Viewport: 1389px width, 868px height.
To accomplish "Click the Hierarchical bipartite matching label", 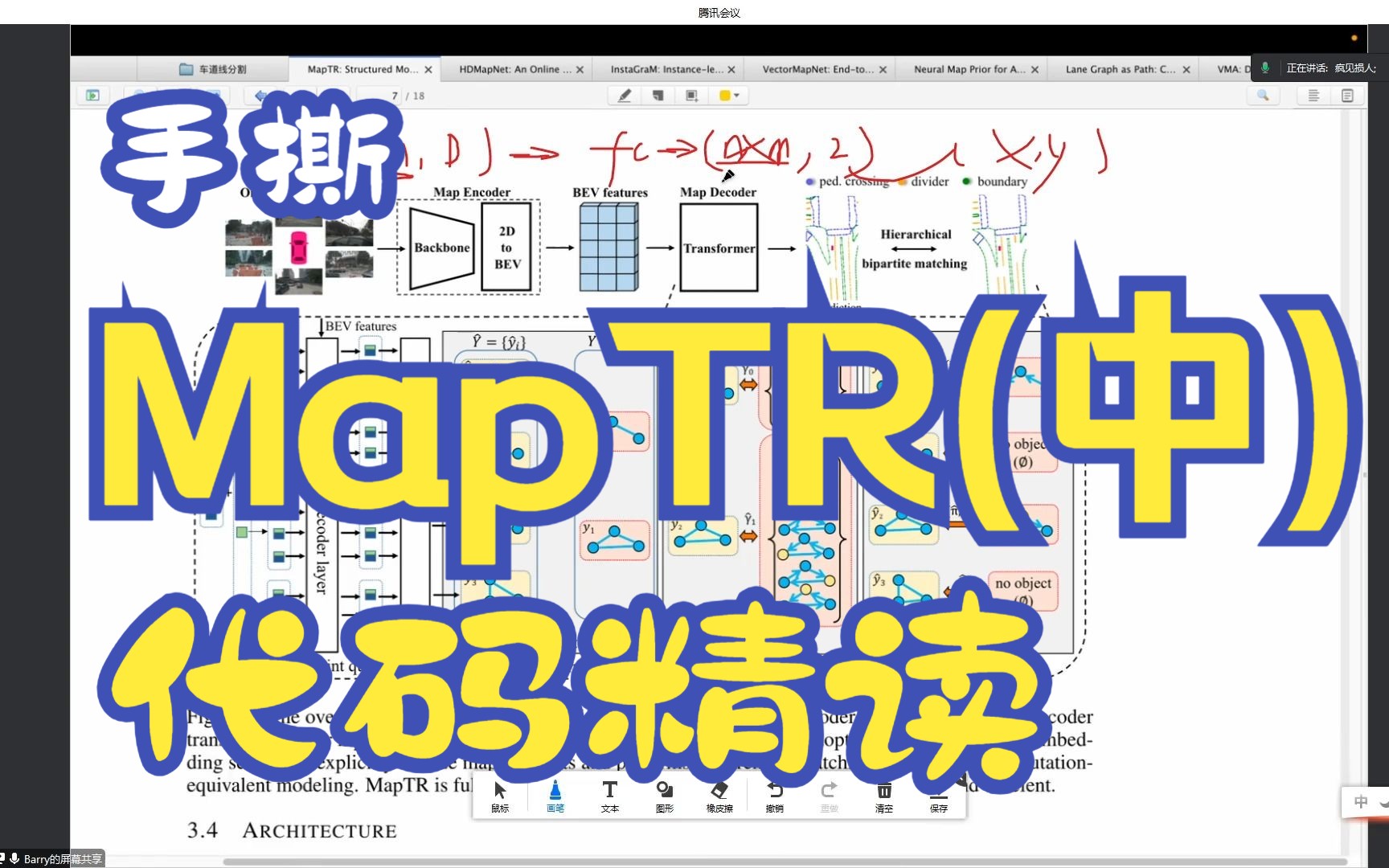I will (x=915, y=248).
